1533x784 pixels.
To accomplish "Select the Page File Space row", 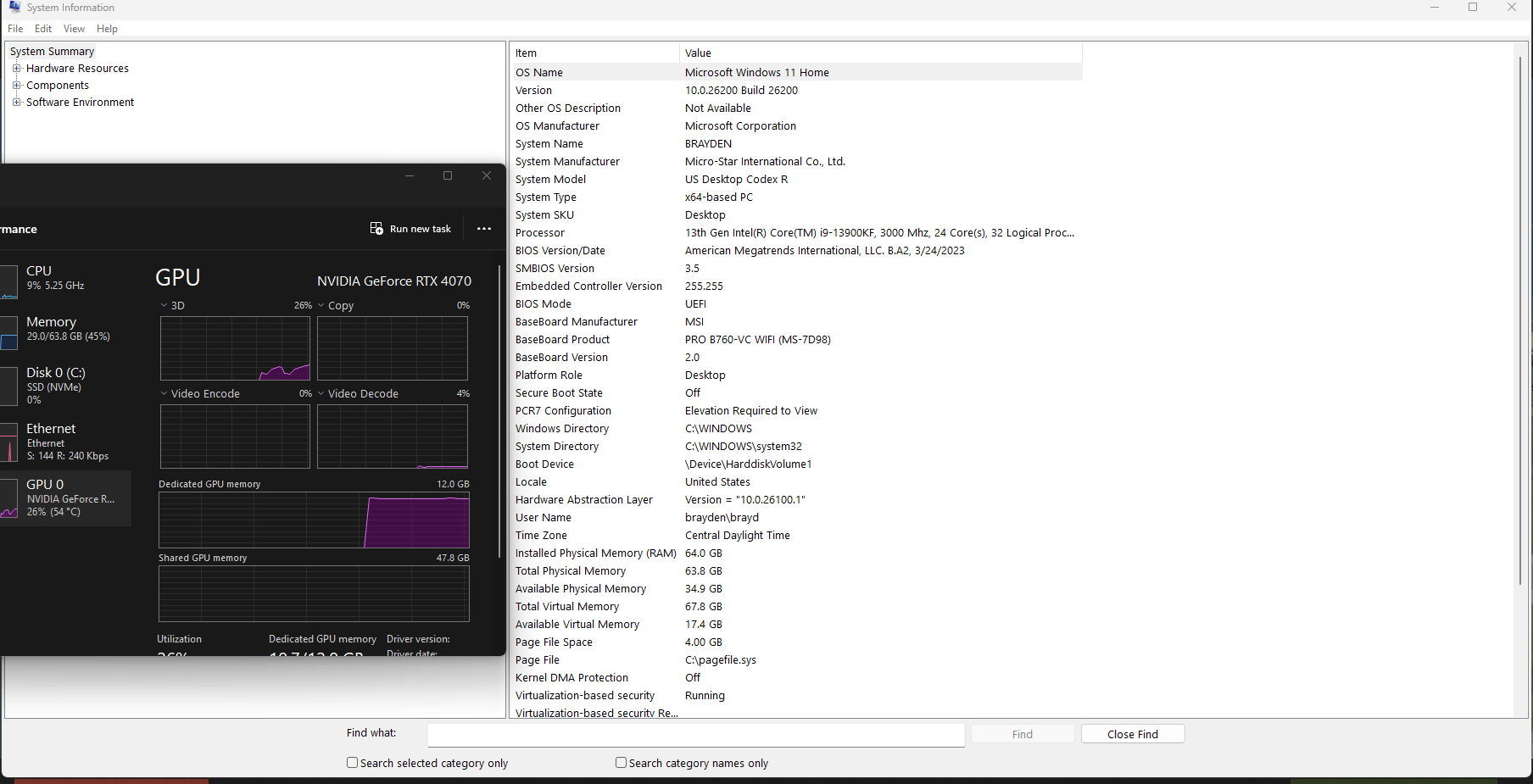I will 796,642.
